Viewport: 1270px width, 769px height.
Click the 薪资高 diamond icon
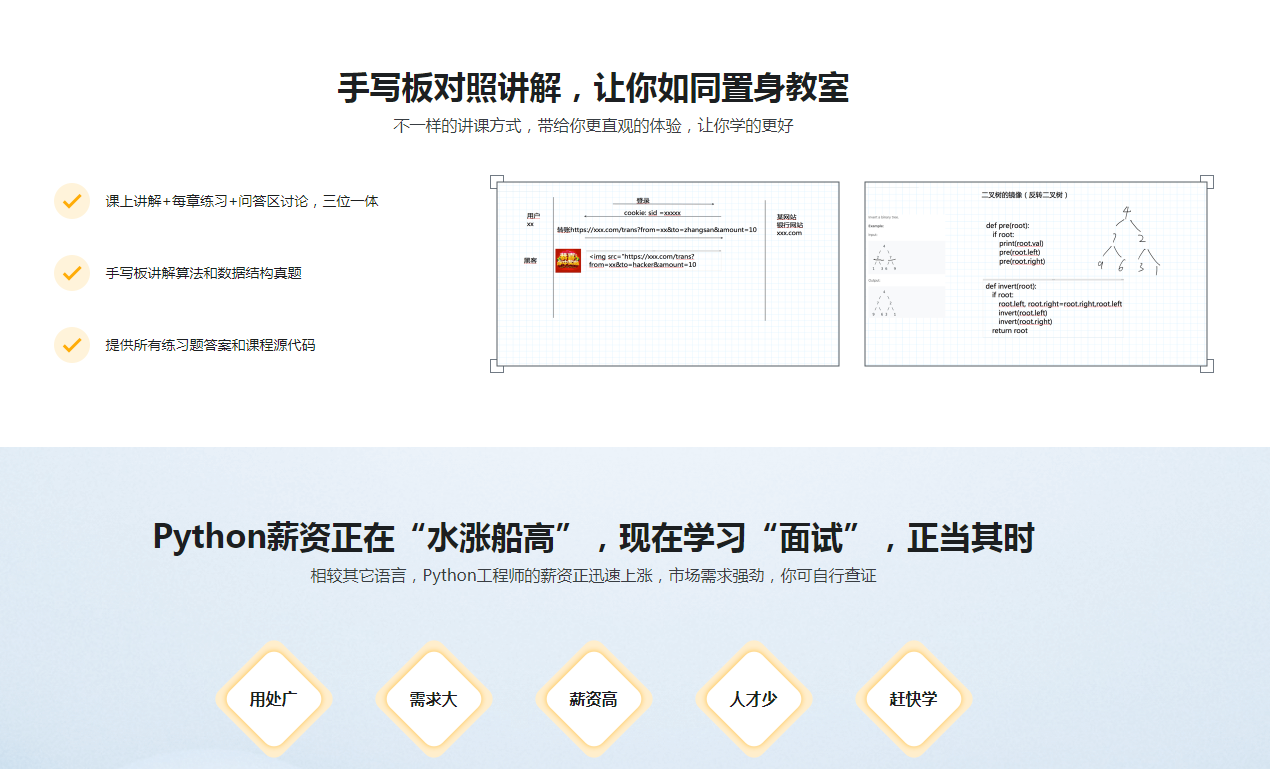(593, 700)
